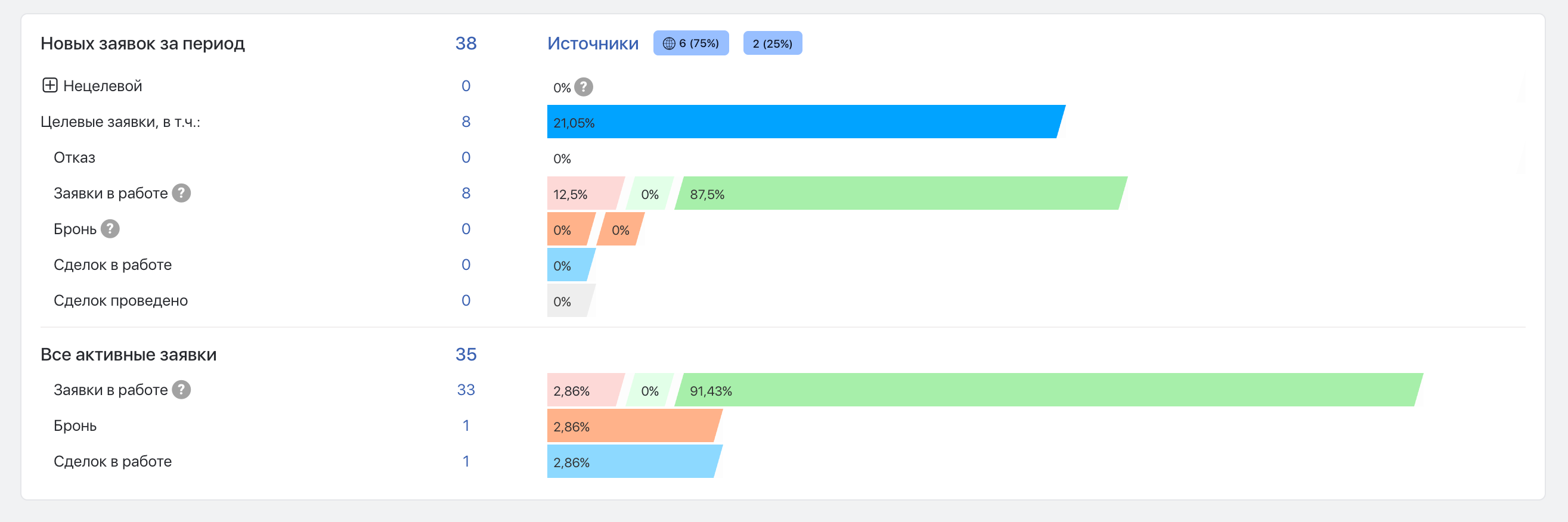Select the 2 (25%) source badge
This screenshot has width=1568, height=522.
click(x=772, y=43)
